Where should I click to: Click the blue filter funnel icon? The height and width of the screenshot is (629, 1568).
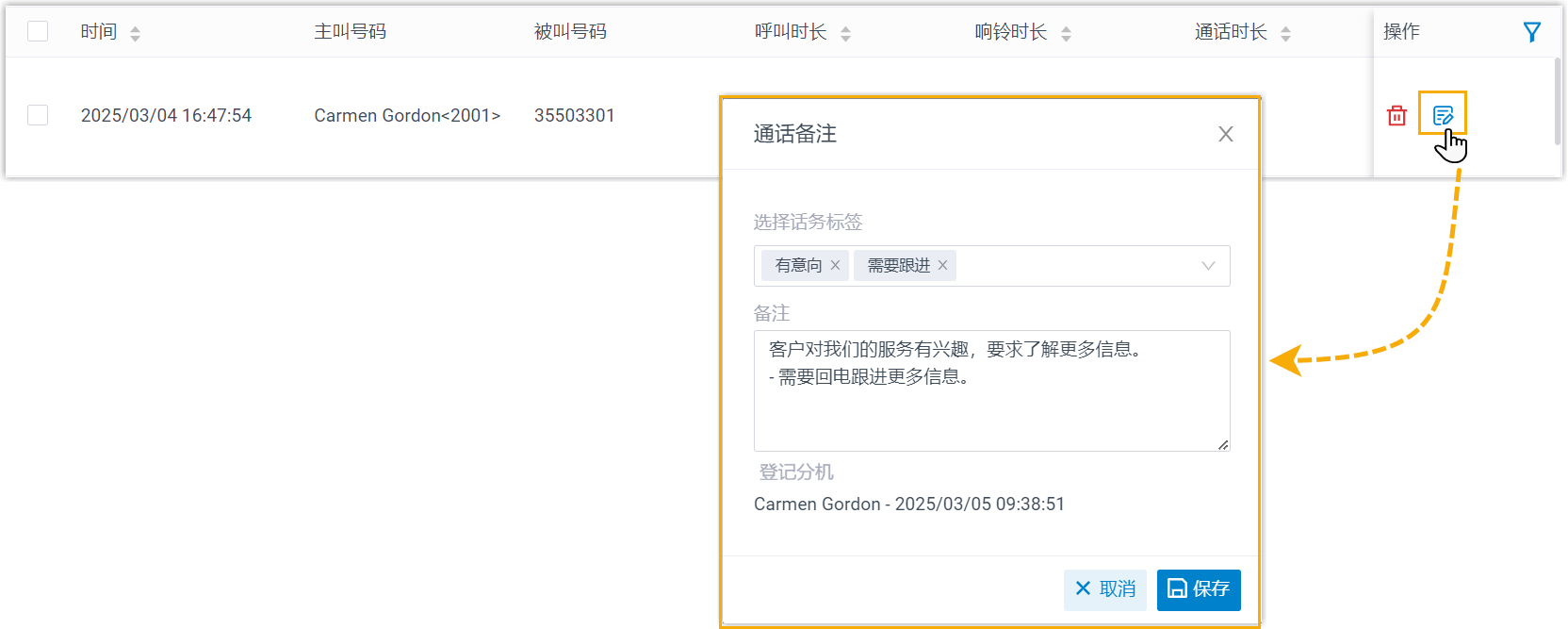1532,32
